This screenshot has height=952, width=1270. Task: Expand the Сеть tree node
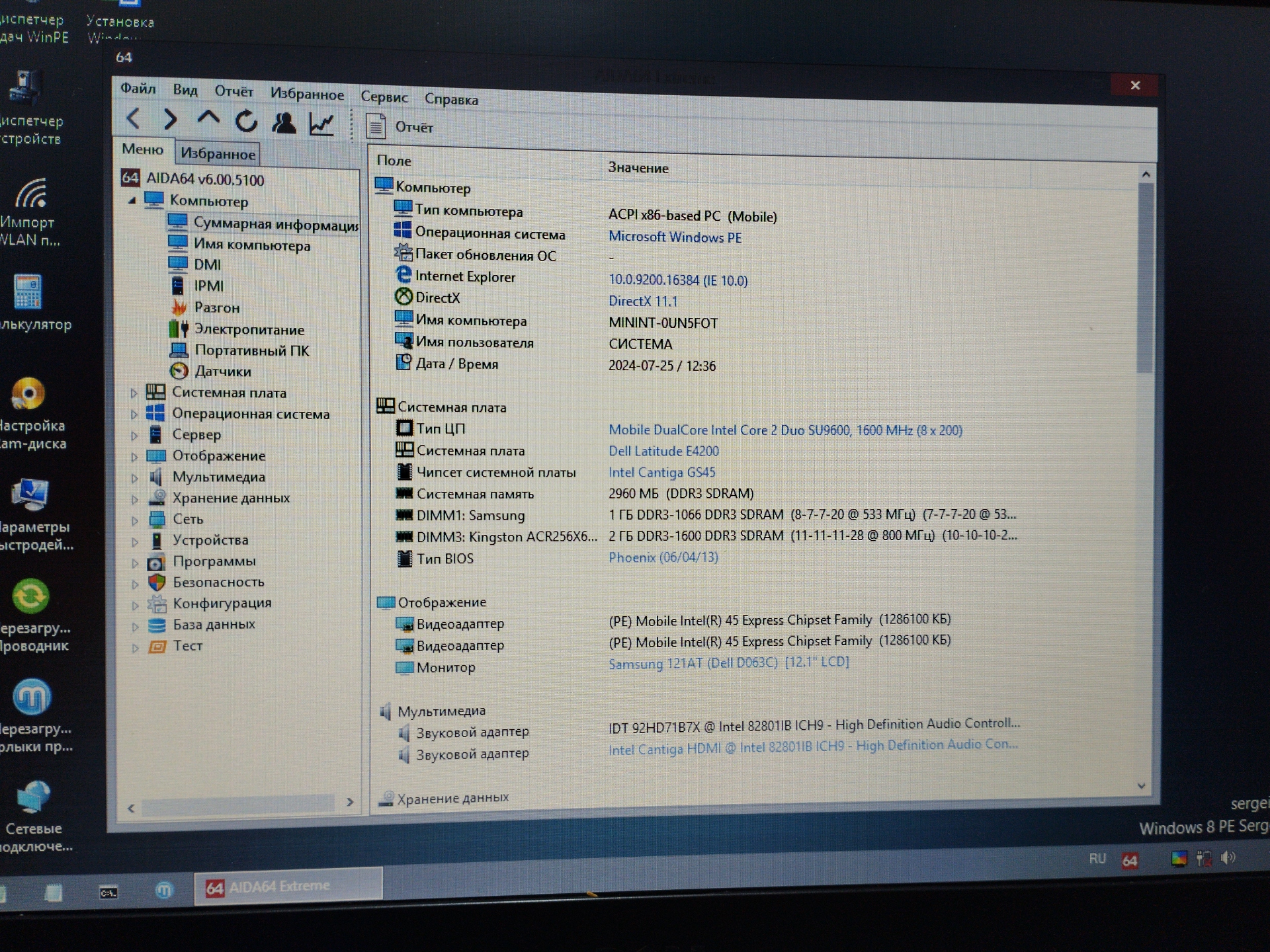pyautogui.click(x=134, y=520)
